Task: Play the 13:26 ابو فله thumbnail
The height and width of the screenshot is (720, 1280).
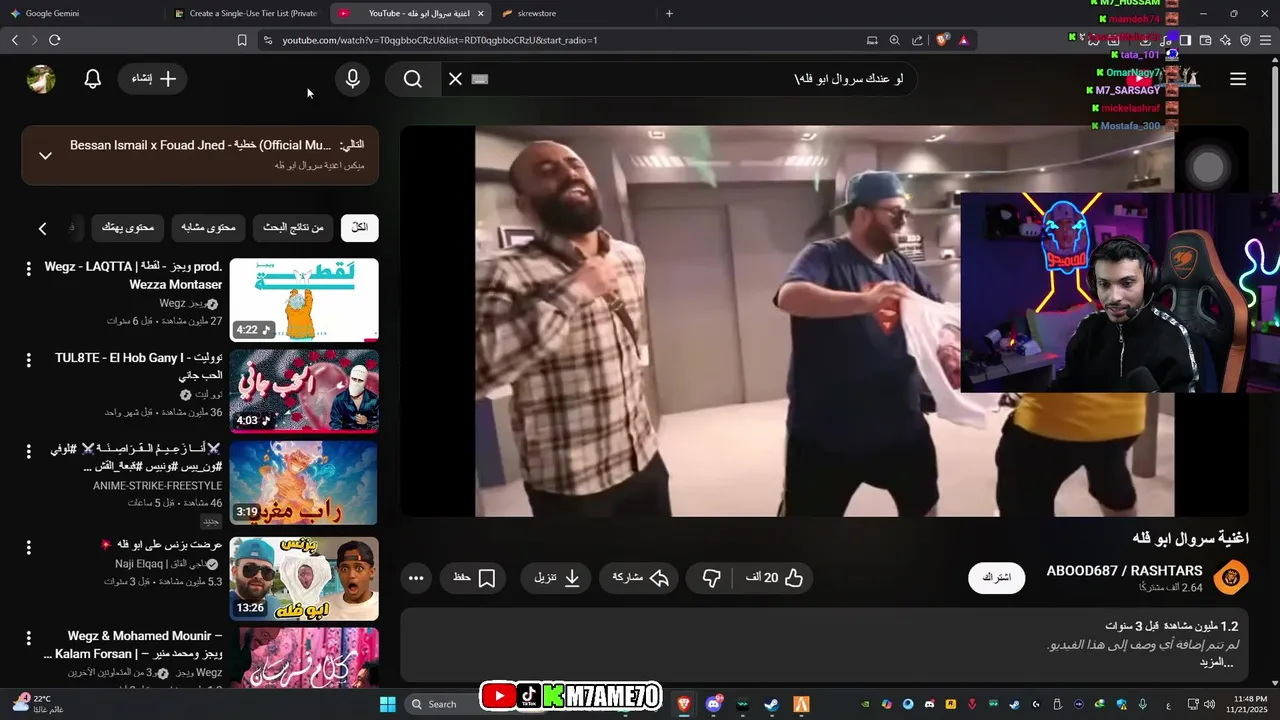Action: (304, 579)
